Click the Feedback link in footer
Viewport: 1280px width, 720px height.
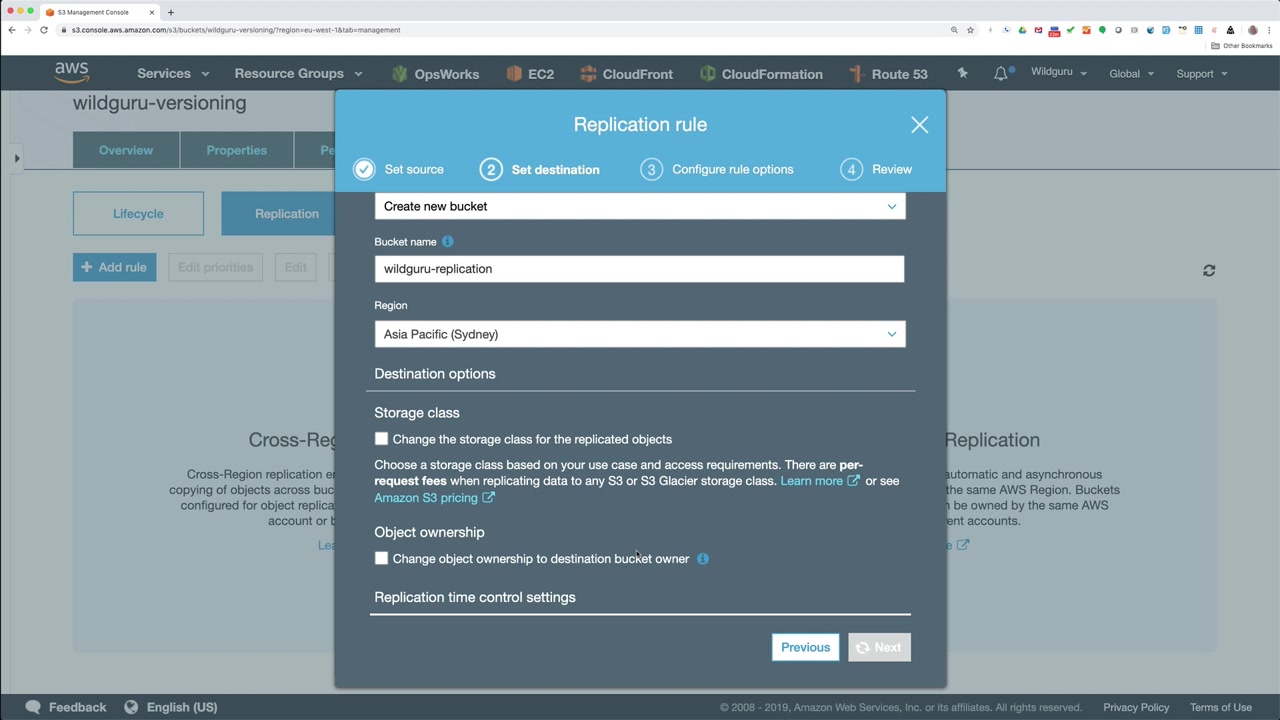tap(77, 707)
